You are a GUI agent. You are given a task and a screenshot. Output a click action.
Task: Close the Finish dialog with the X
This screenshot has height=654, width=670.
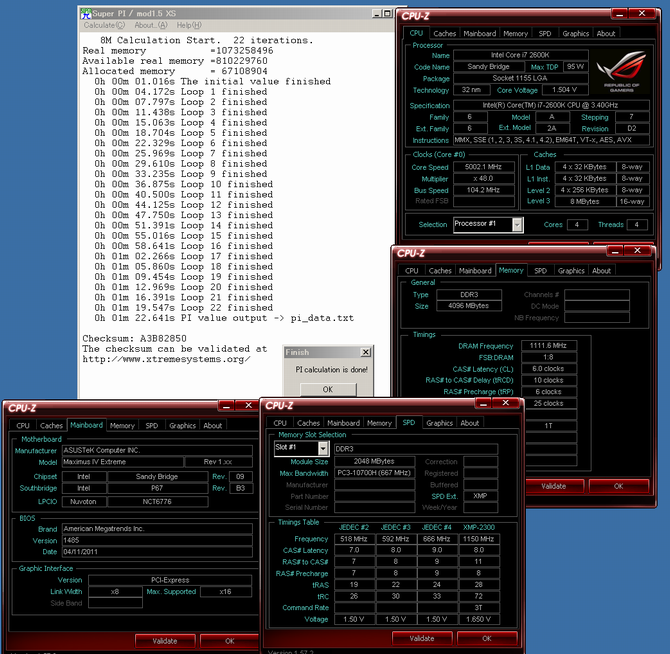tap(366, 352)
